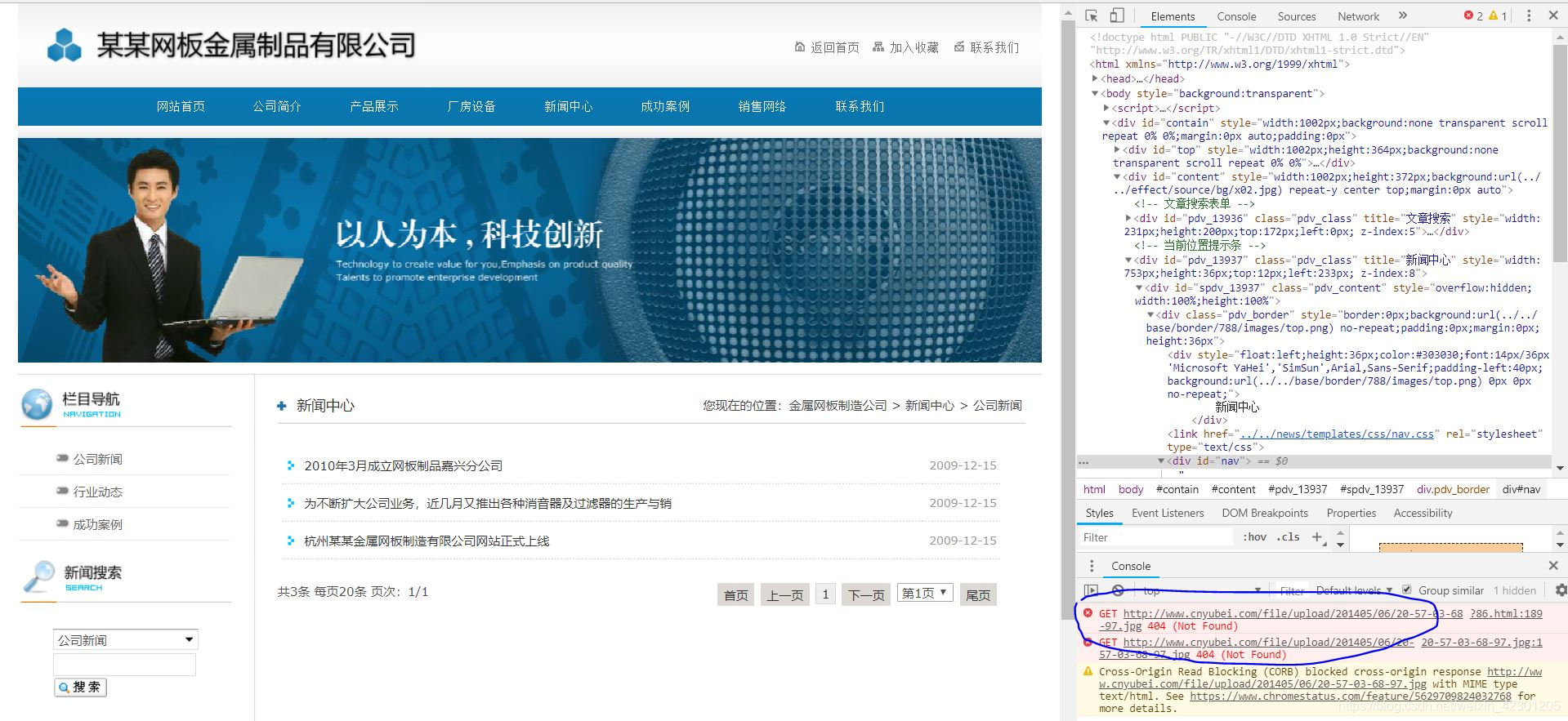The width and height of the screenshot is (1568, 721).
Task: Select the #contain breadcrumb item
Action: [x=1177, y=489]
